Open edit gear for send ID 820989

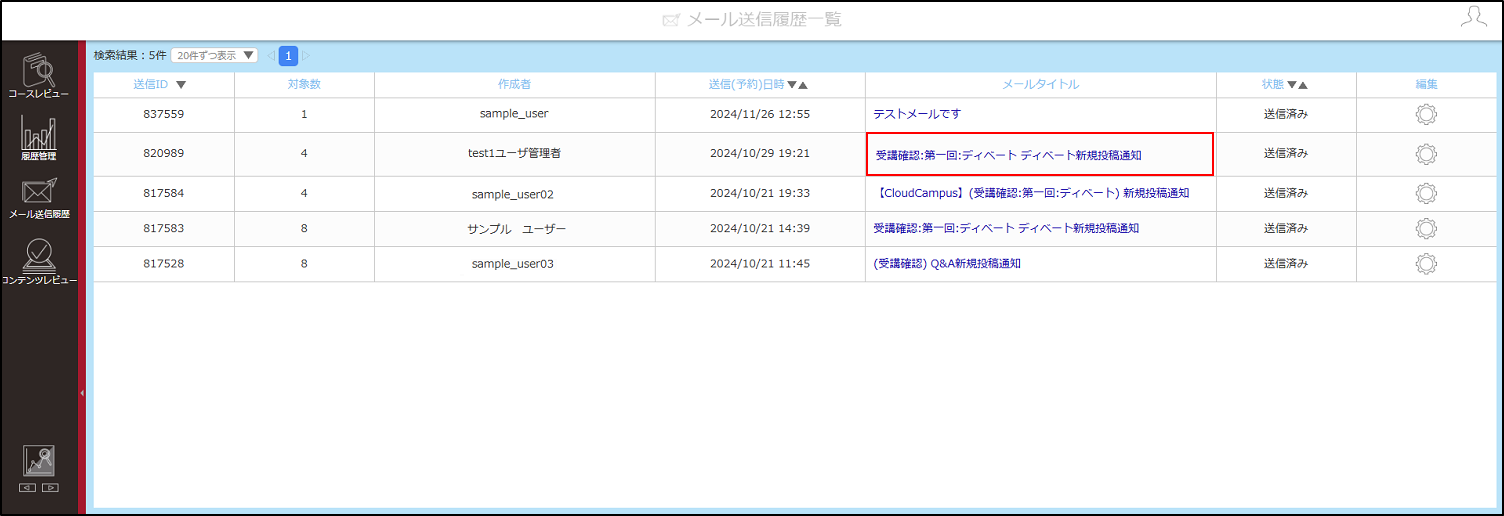pos(1426,154)
